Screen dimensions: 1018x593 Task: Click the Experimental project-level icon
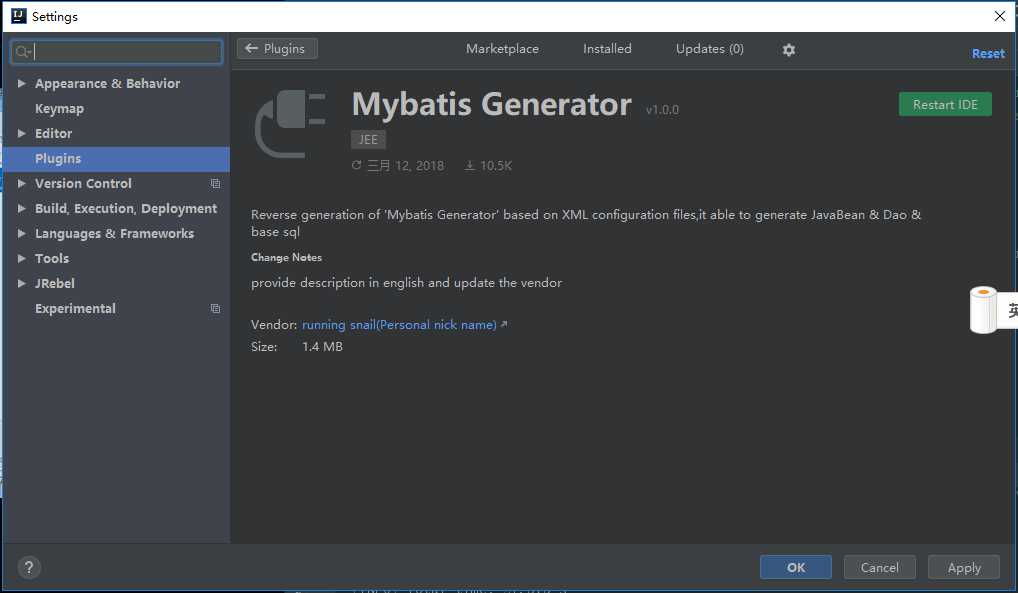pos(216,309)
